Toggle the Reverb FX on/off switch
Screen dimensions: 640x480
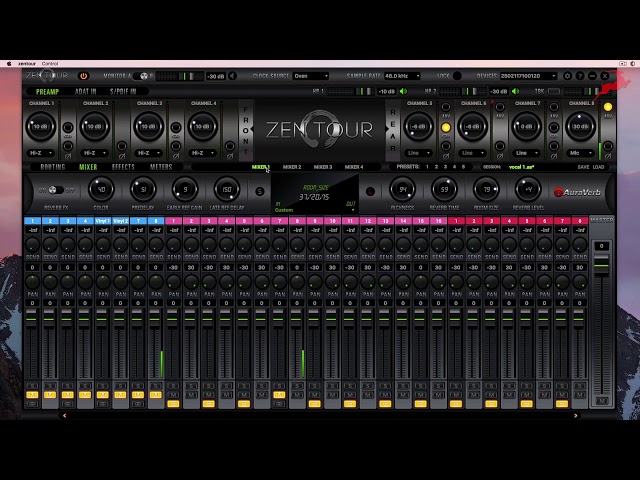(56, 190)
